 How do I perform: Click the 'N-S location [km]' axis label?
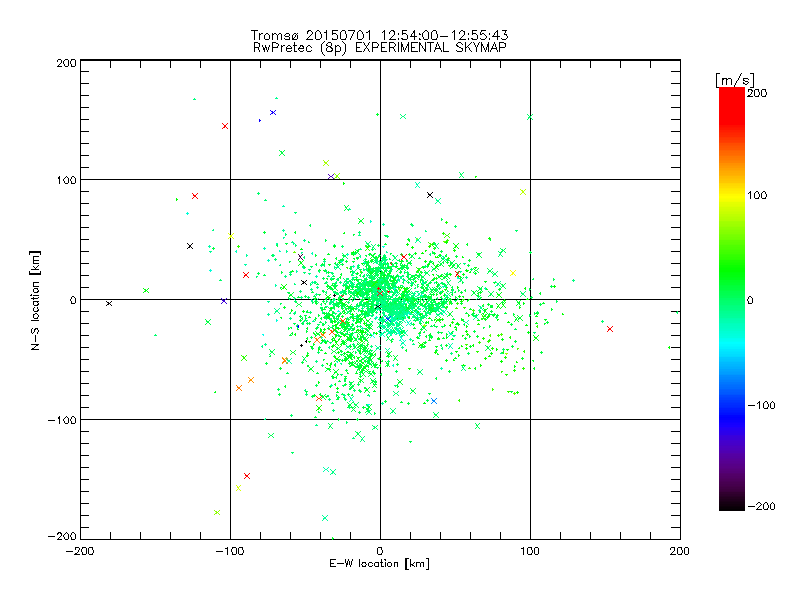click(x=35, y=301)
